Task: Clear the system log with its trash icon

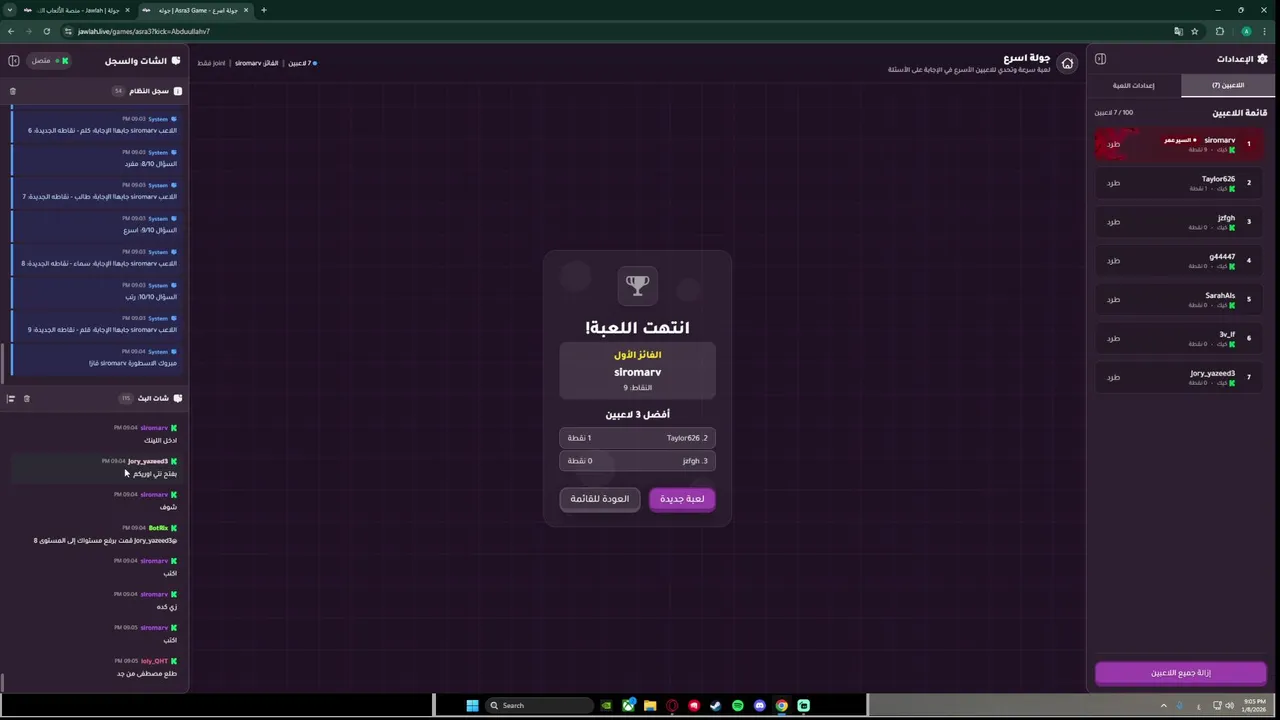Action: (13, 91)
